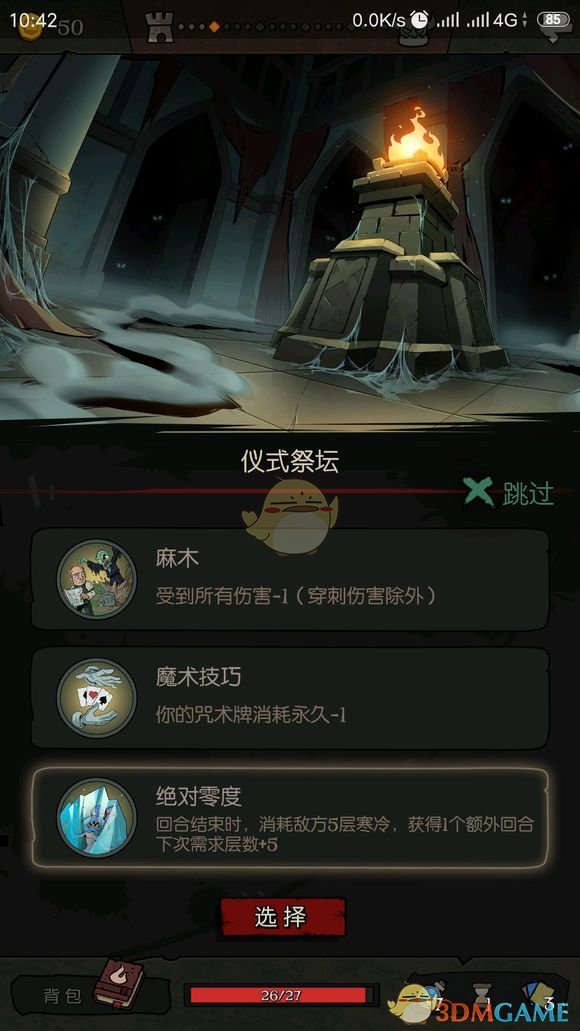Skip the altar via 跳过
Viewport: 580px width, 1031px height.
tap(528, 493)
